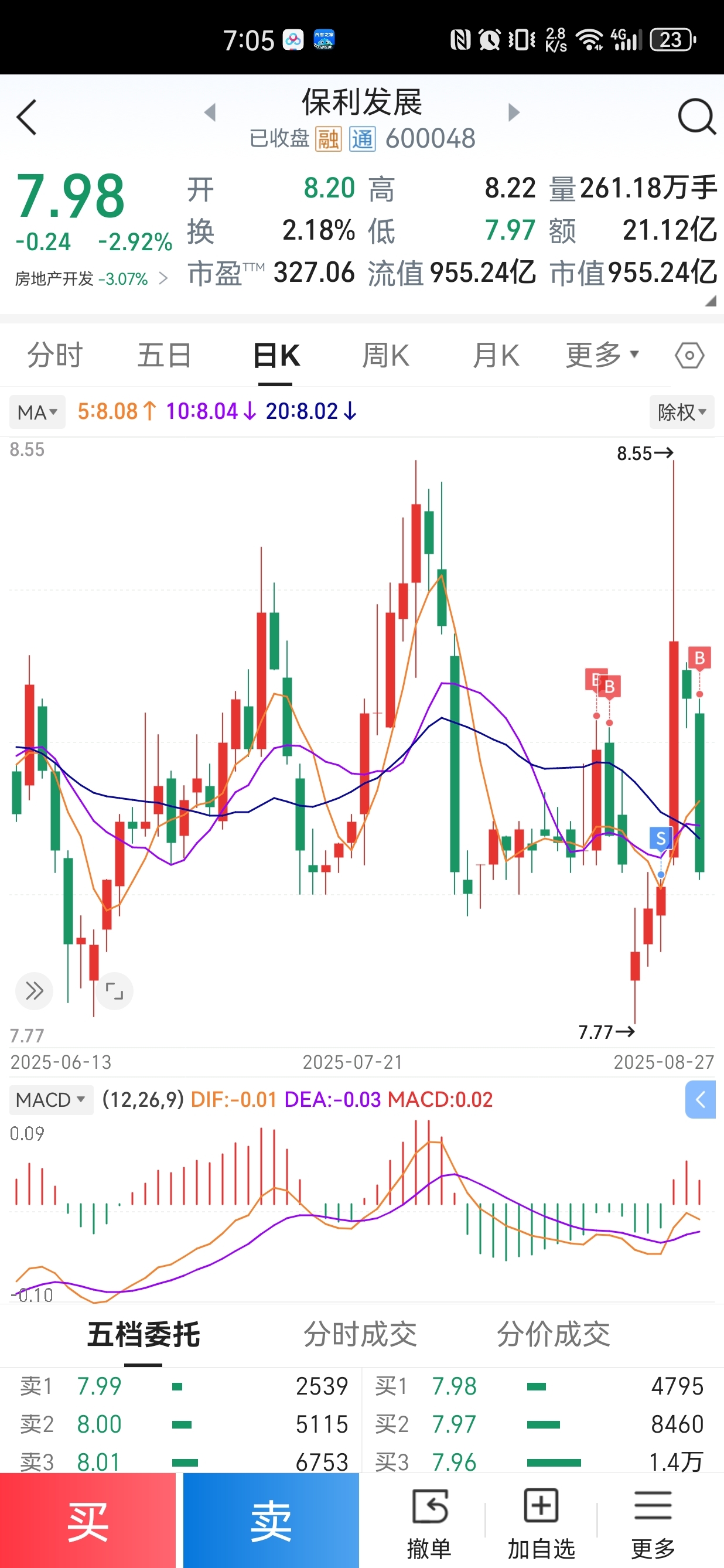Tap MA5 value 5:8.08

point(117,411)
